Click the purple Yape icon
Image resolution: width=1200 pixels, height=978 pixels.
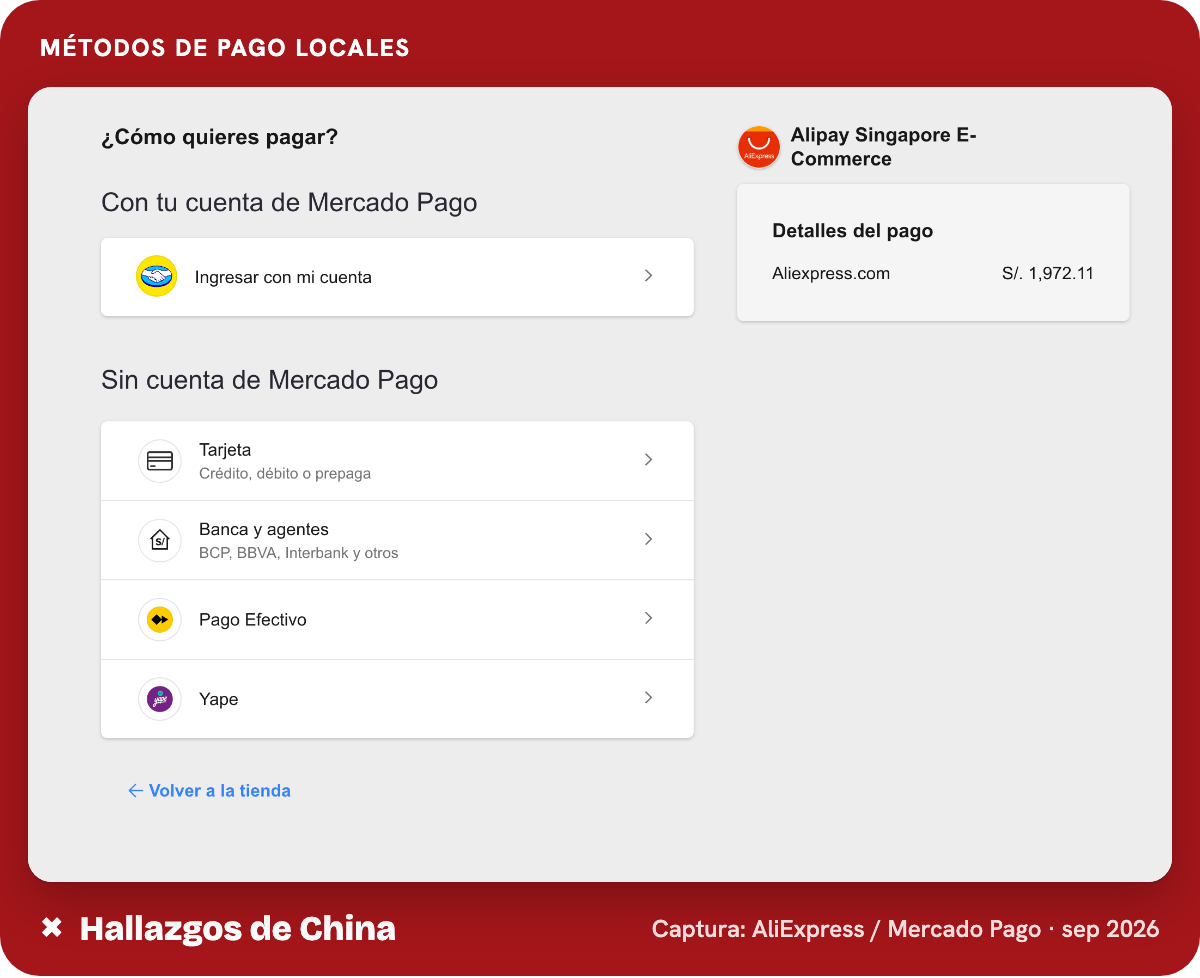160,699
